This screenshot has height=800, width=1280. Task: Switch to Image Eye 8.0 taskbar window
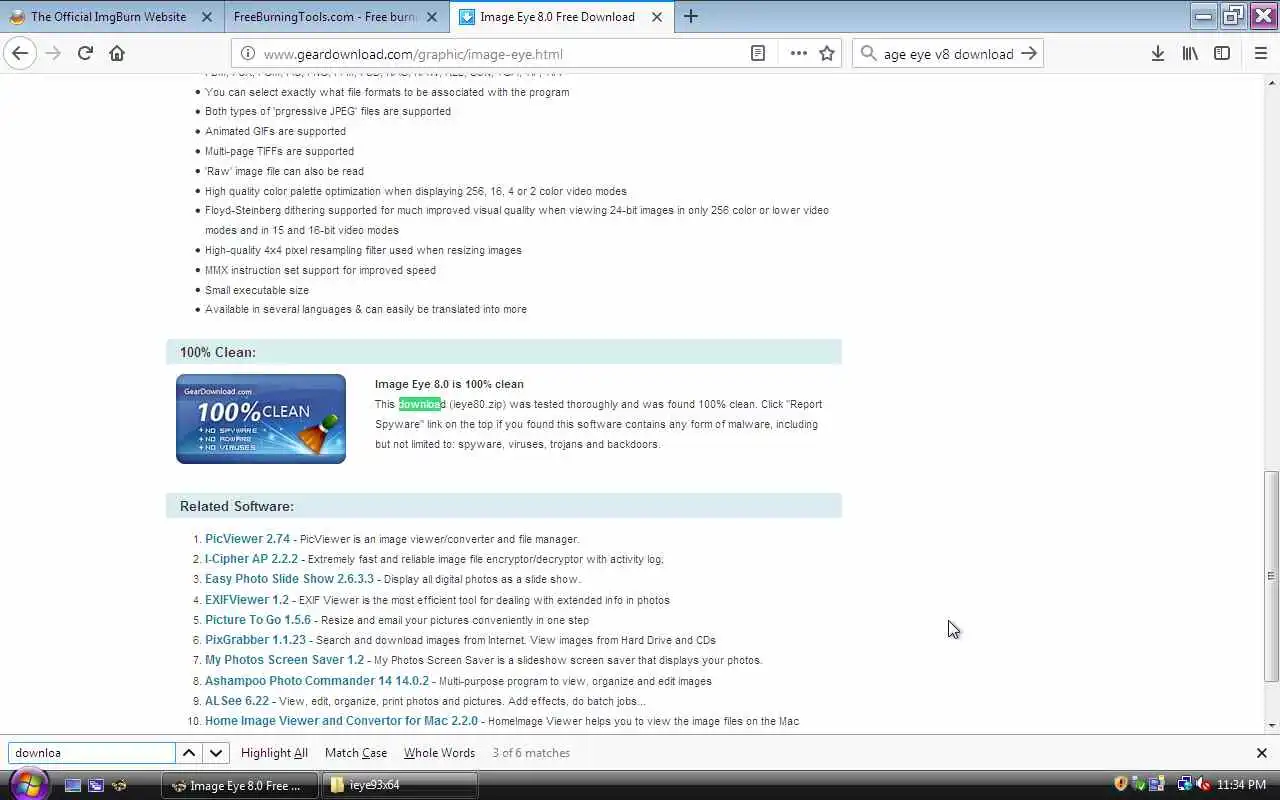pyautogui.click(x=240, y=785)
